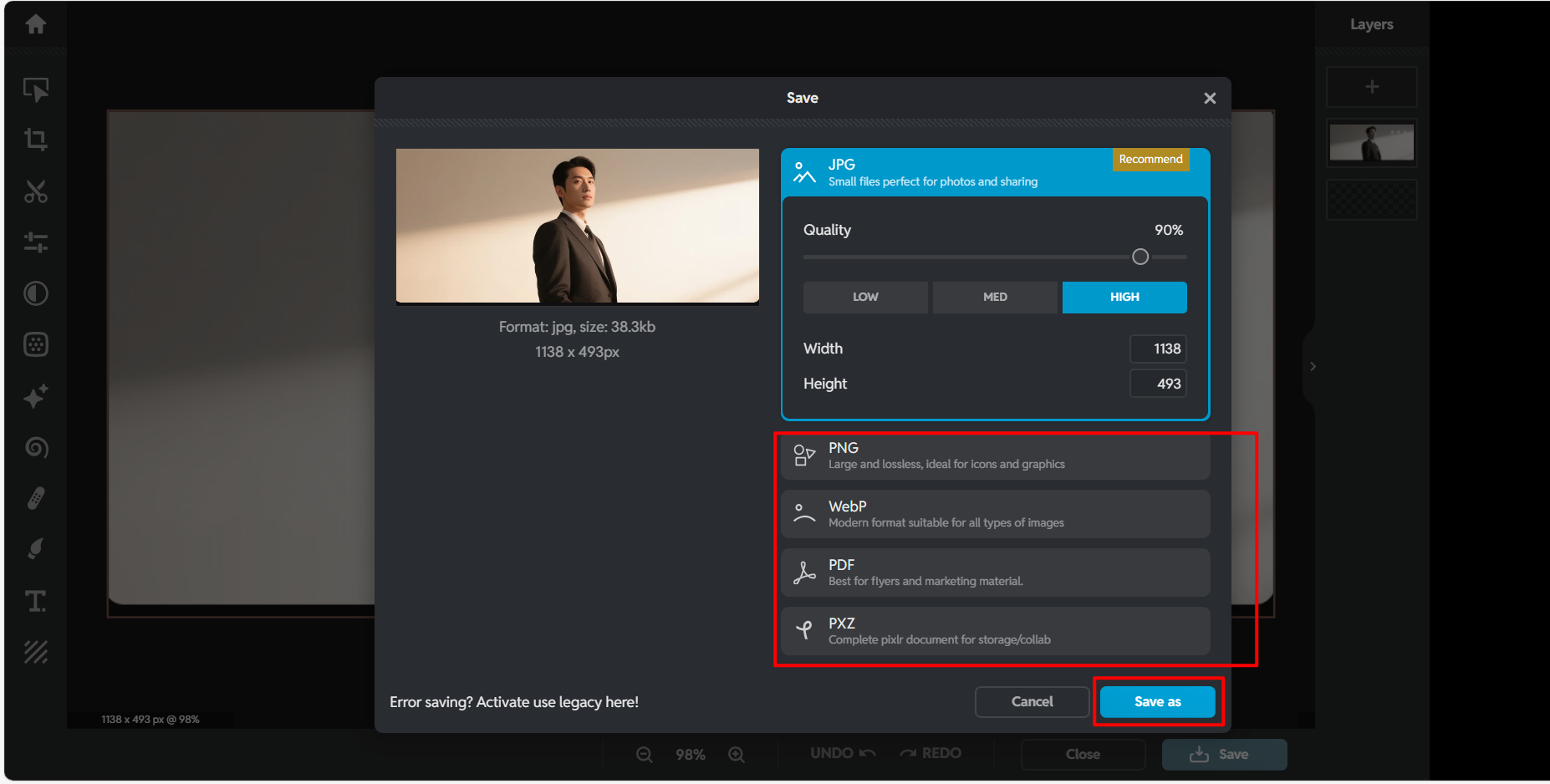Open the Adjust sliders tool
Image resolution: width=1550 pixels, height=784 pixels.
pos(36,242)
